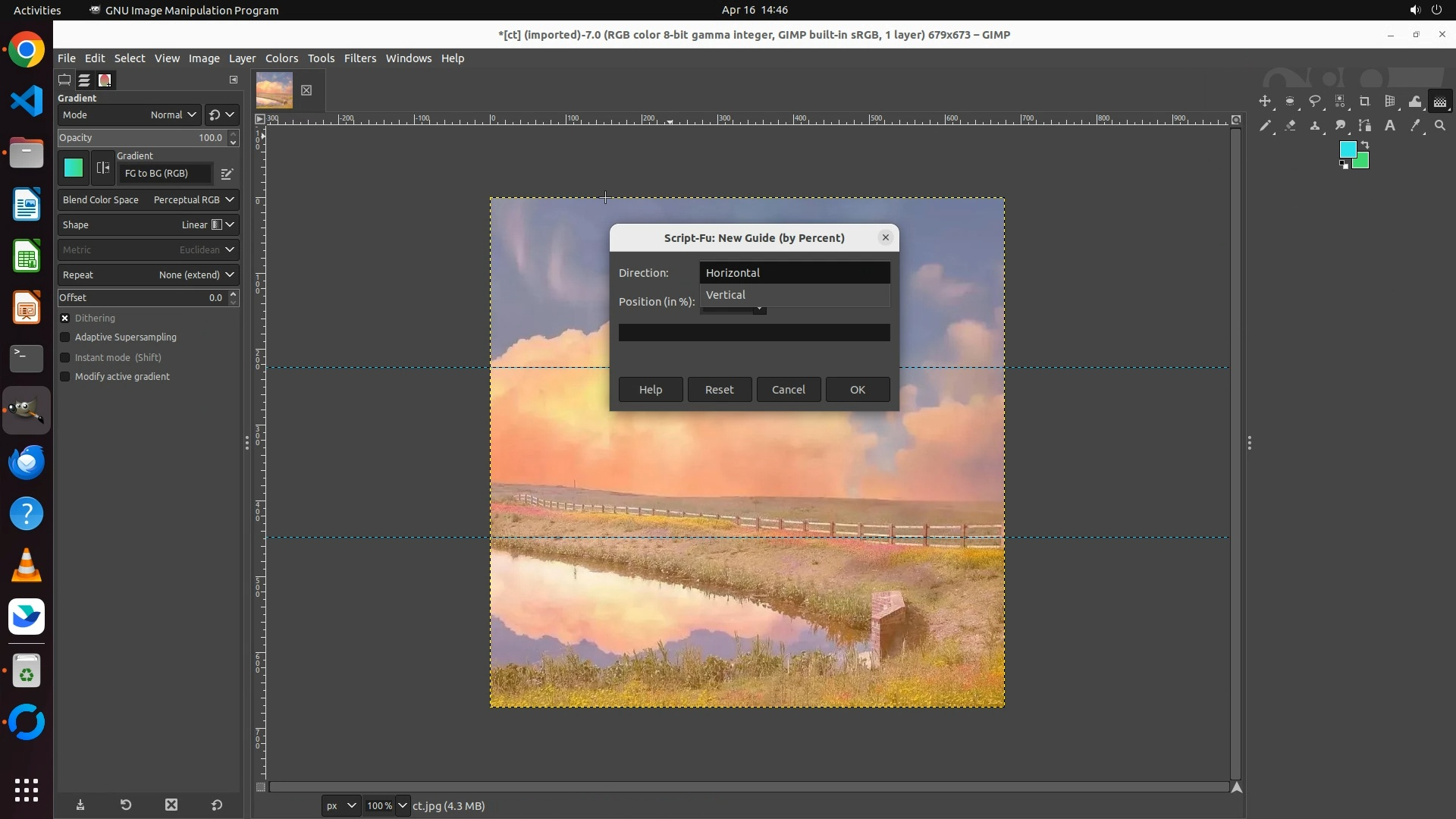Check Modify active gradient option
This screenshot has width=1456, height=819.
click(65, 377)
